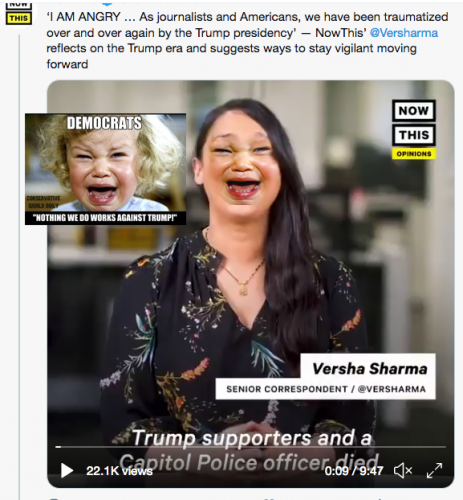This screenshot has height=500, width=463.
Task: Play the NowThis video
Action: (67, 471)
